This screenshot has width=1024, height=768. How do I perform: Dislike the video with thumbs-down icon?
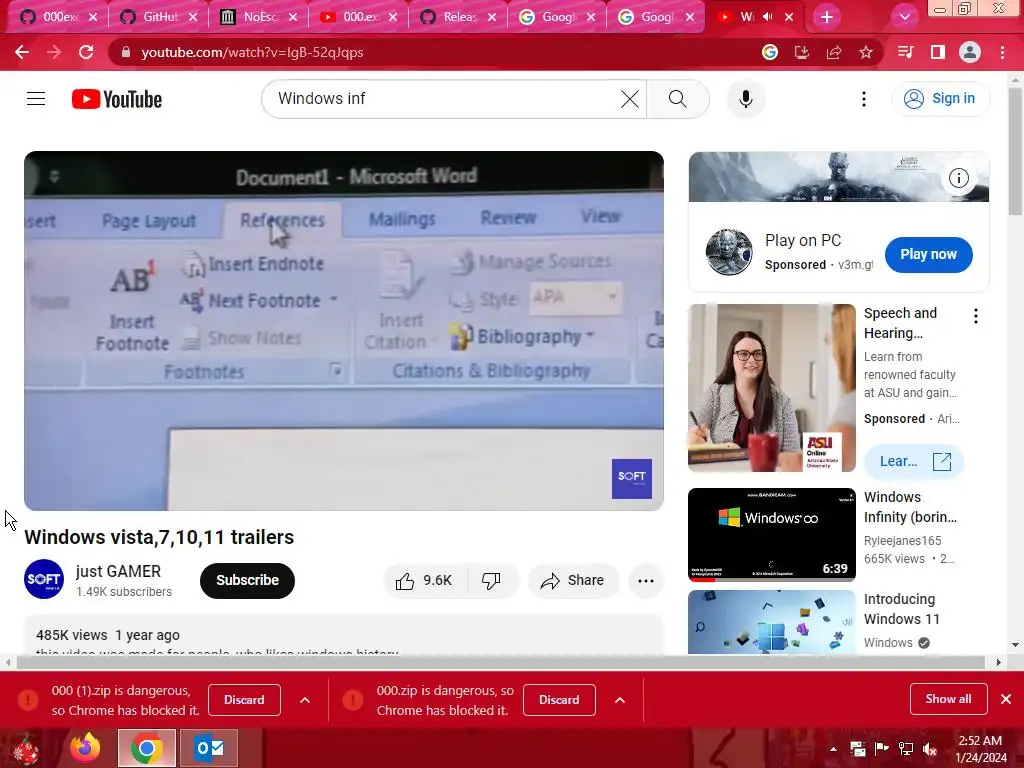[x=491, y=581]
